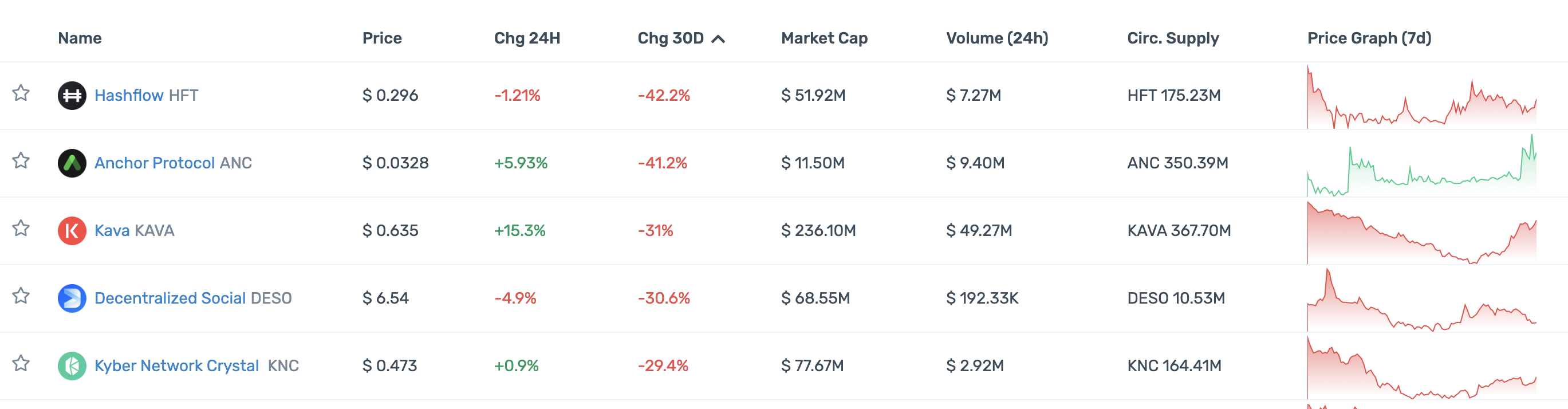The width and height of the screenshot is (1568, 409).
Task: Click the Decentralized Social logo icon
Action: [x=72, y=298]
